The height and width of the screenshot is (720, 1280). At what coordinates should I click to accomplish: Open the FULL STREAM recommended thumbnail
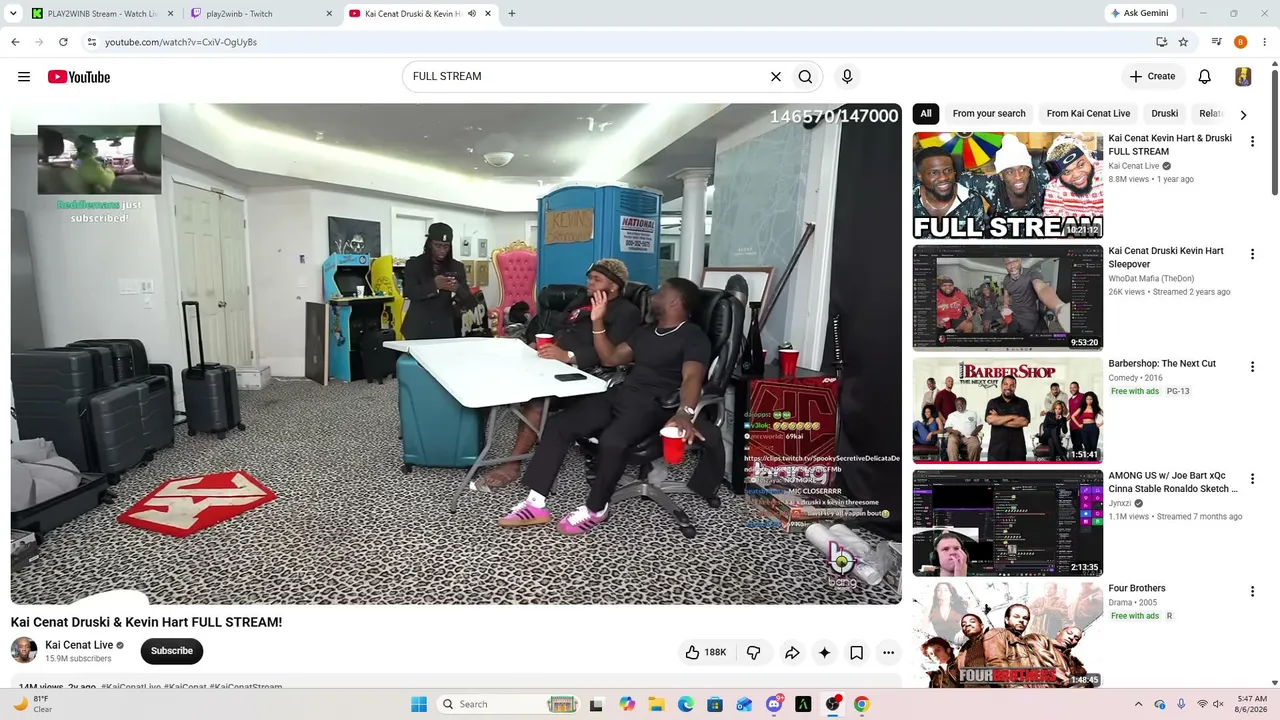[x=1008, y=185]
